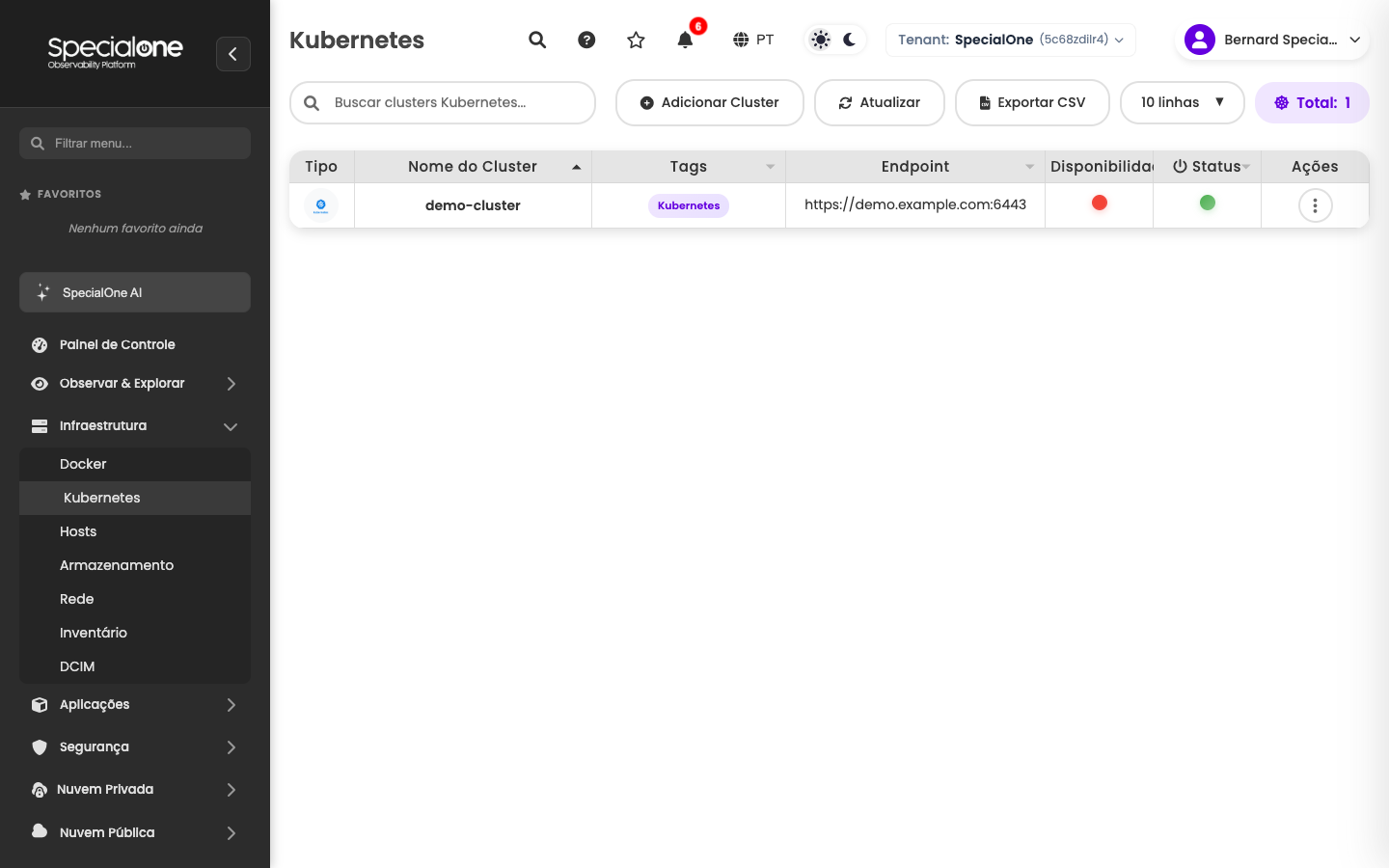This screenshot has width=1389, height=868.
Task: Click the SpecialOne AI sparkle icon
Action: pos(42,292)
